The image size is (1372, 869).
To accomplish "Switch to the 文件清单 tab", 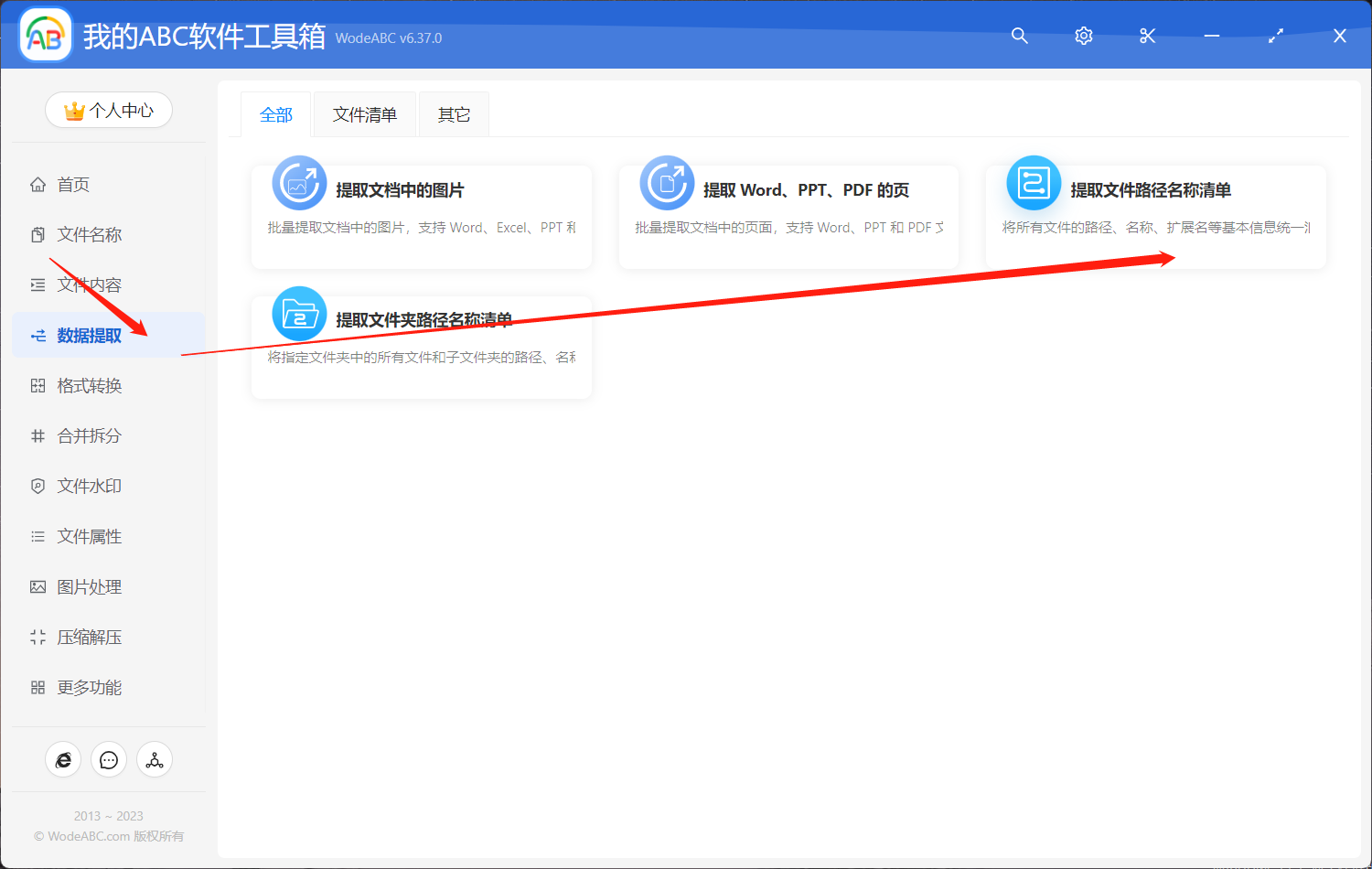I will pos(364,113).
